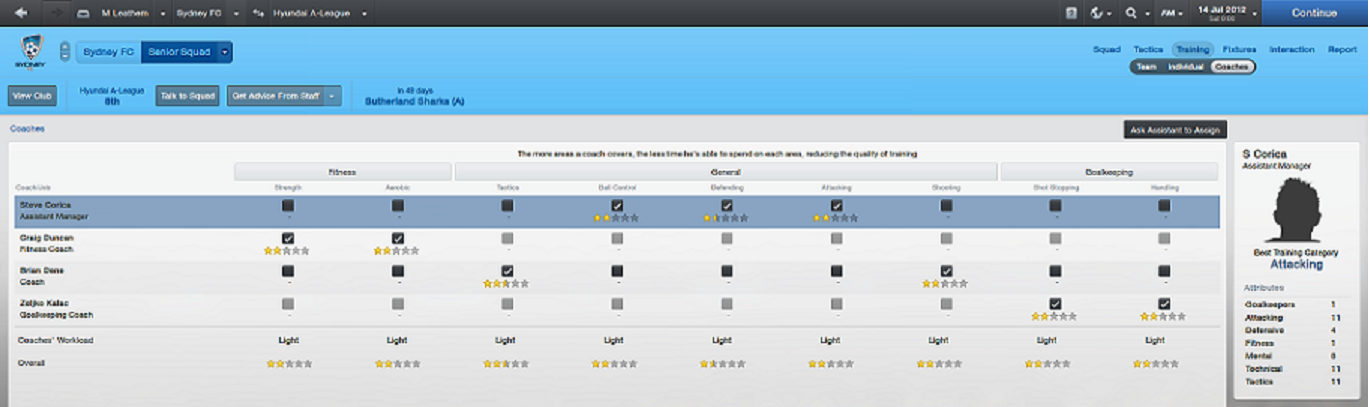Click the search magnifier icon
This screenshot has height=407, width=1370.
(x=1130, y=13)
